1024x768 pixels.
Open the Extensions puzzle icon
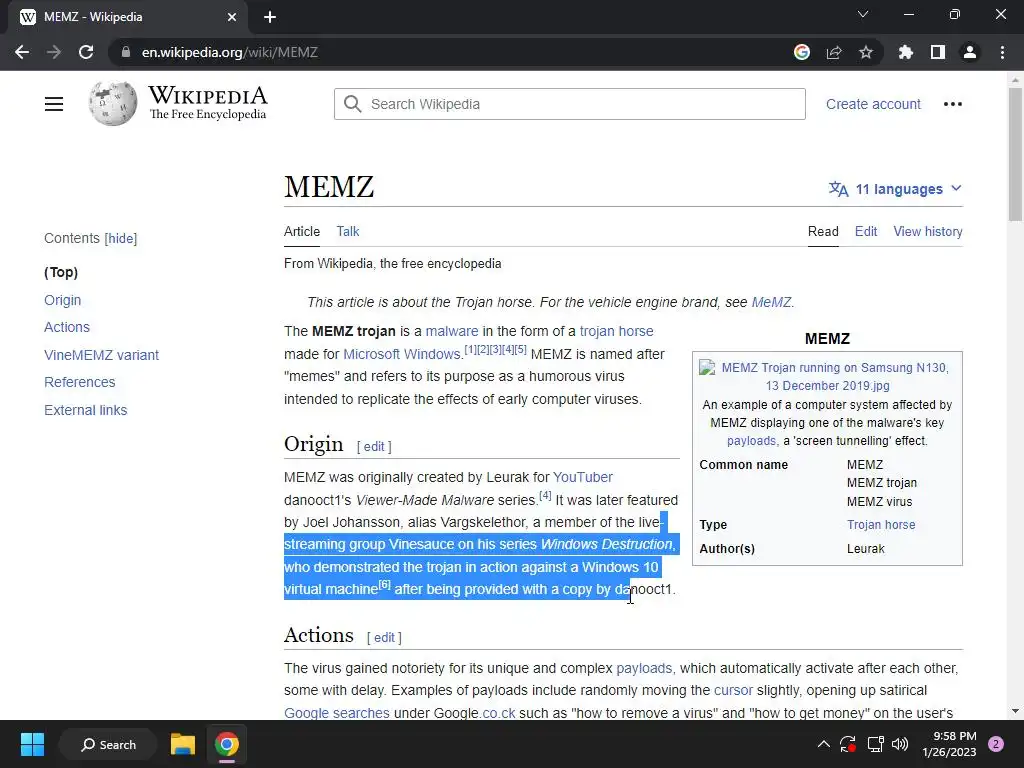(905, 52)
